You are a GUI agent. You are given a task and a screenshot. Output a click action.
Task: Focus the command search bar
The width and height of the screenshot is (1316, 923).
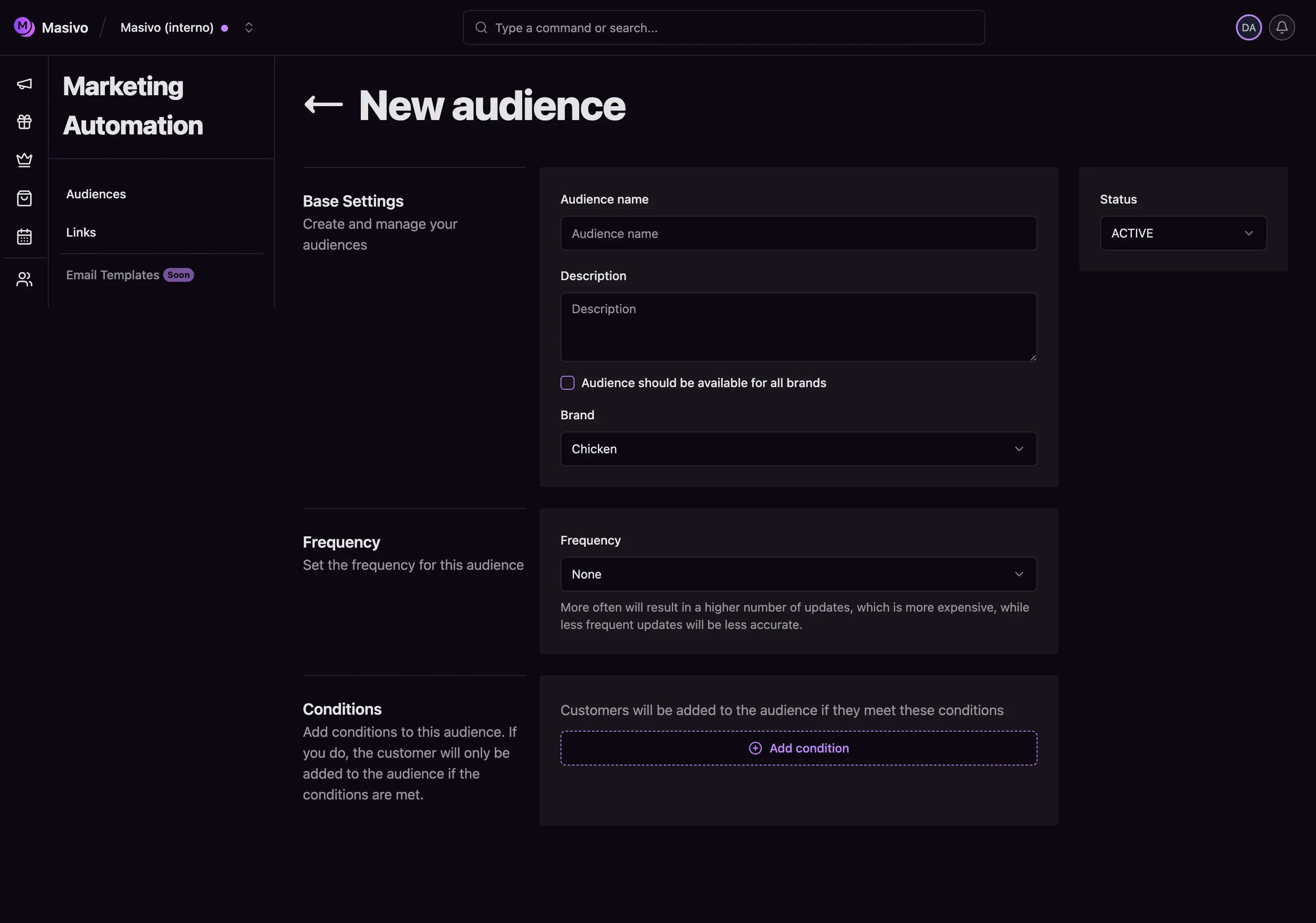click(723, 27)
